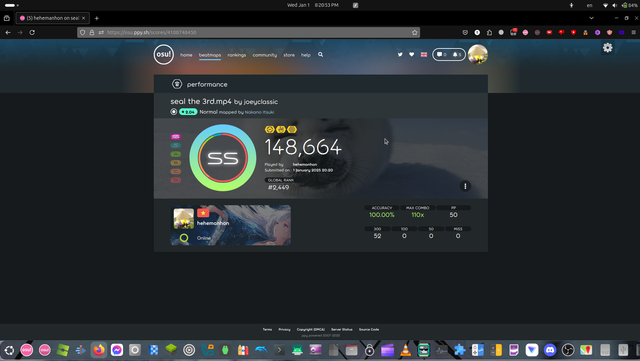640x361 pixels.
Task: Open the beatmaps menu
Action: (x=210, y=55)
